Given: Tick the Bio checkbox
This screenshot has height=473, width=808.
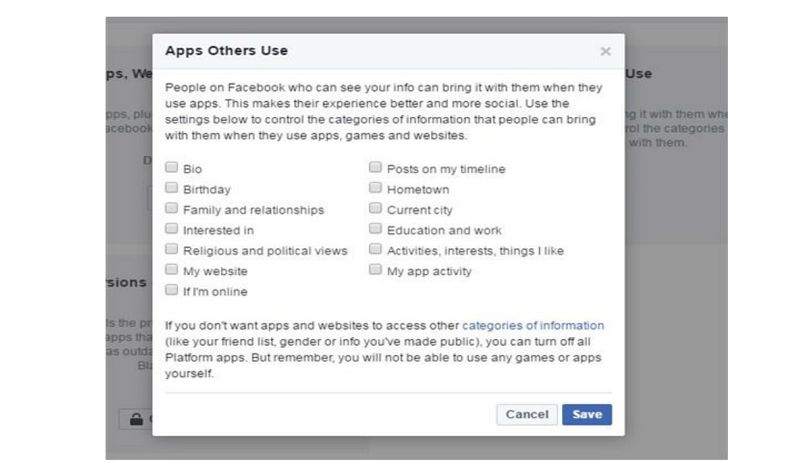Looking at the screenshot, I should (x=172, y=167).
